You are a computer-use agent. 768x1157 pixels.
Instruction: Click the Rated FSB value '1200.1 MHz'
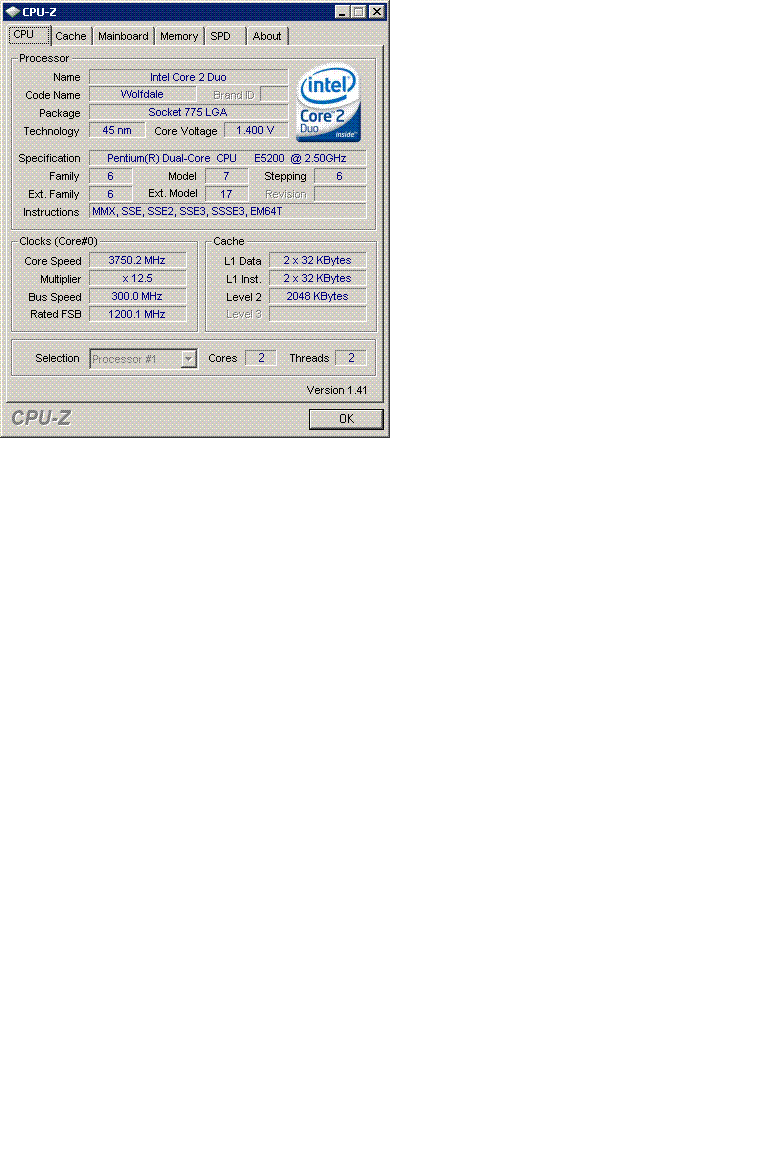pos(137,314)
